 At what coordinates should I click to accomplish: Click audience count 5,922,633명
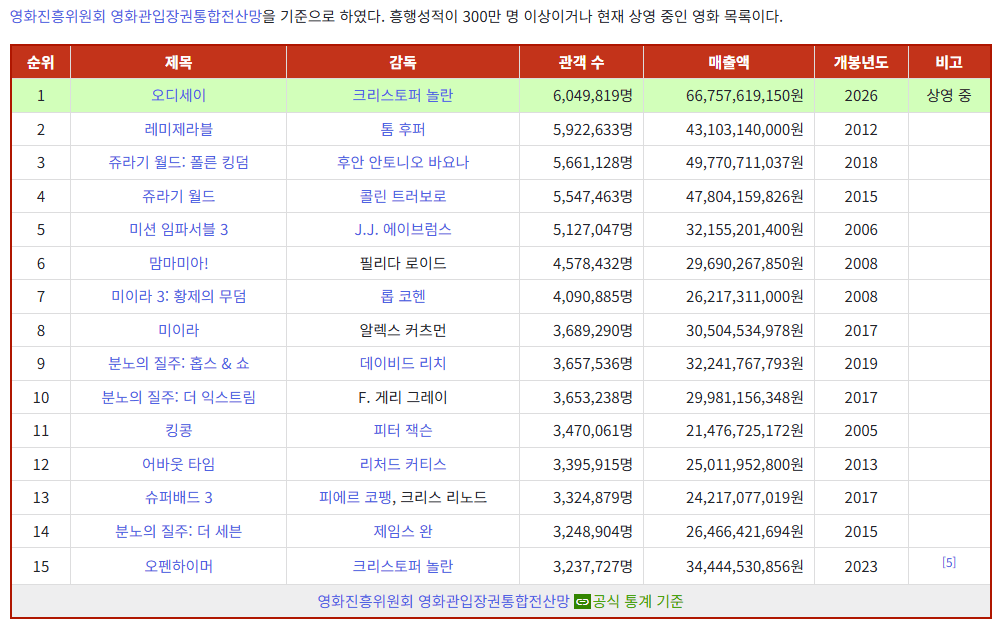coord(593,129)
